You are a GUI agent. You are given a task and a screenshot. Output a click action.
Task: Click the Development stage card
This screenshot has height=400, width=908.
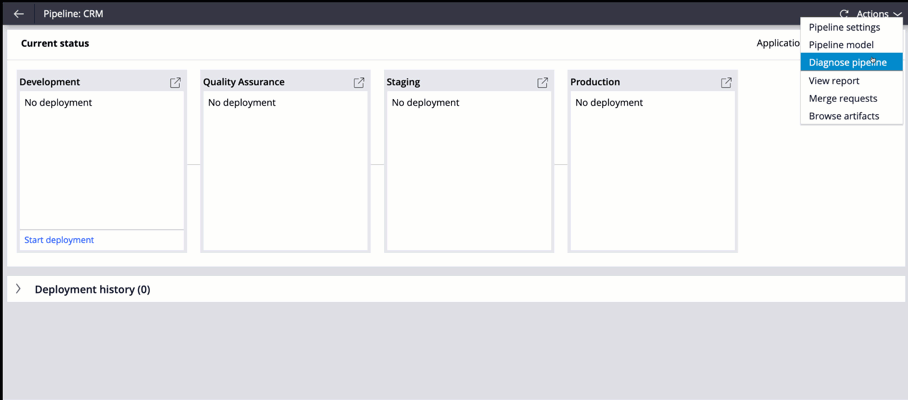point(102,161)
